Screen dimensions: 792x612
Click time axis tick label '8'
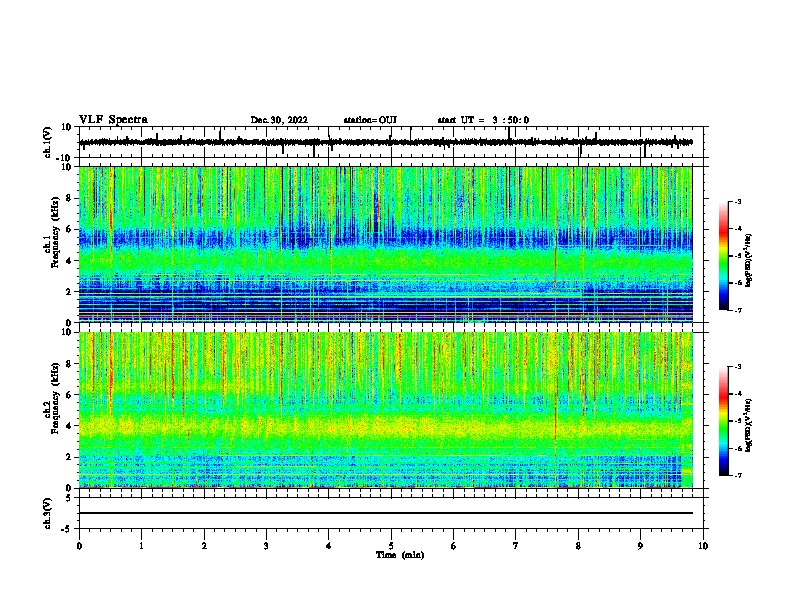point(578,546)
